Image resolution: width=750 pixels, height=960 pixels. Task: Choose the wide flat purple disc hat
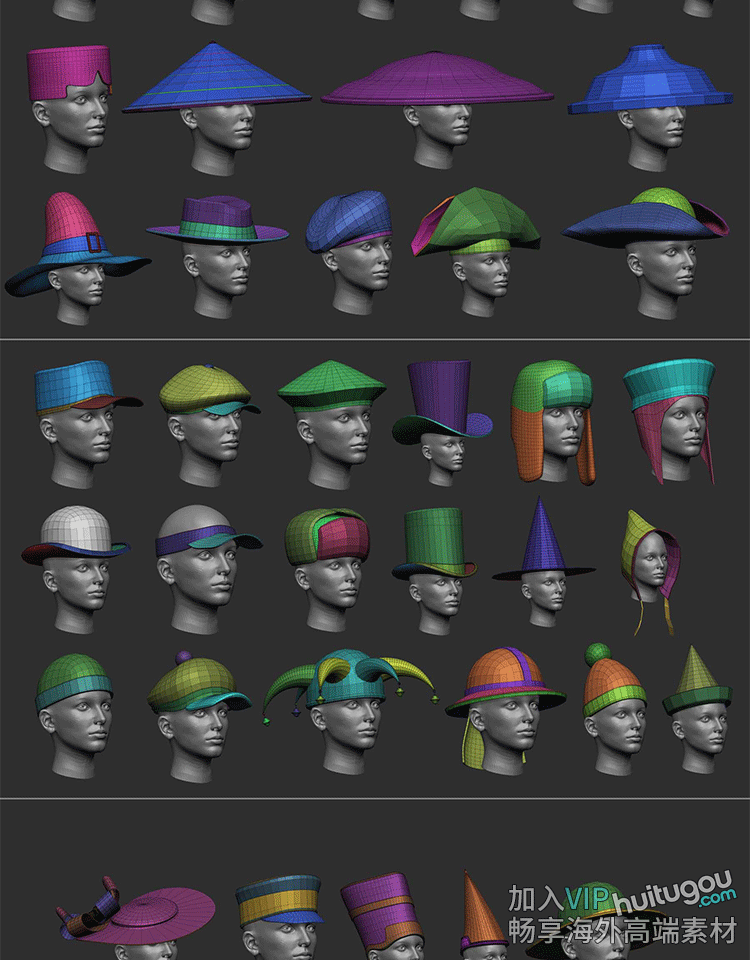coord(437,78)
